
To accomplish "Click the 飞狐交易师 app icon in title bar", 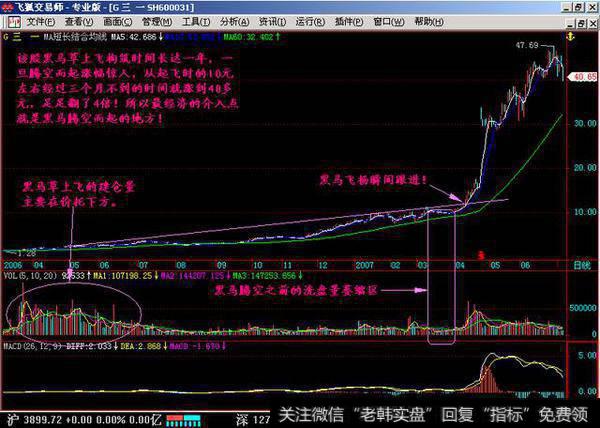I will click(x=8, y=6).
